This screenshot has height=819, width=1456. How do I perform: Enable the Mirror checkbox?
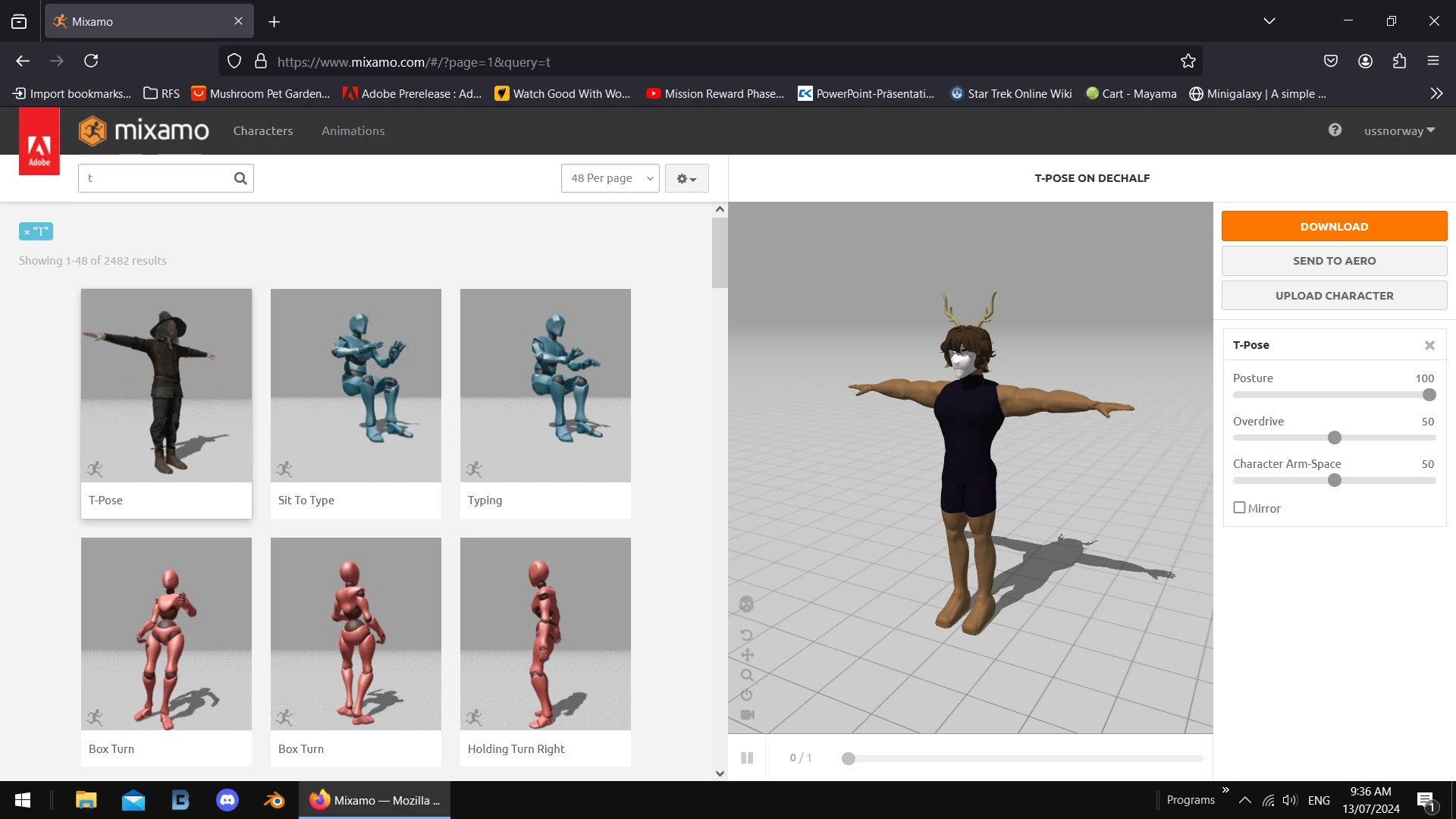click(1239, 507)
